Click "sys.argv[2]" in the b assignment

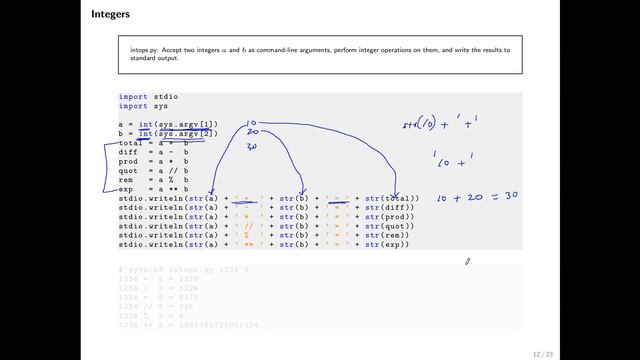point(185,134)
